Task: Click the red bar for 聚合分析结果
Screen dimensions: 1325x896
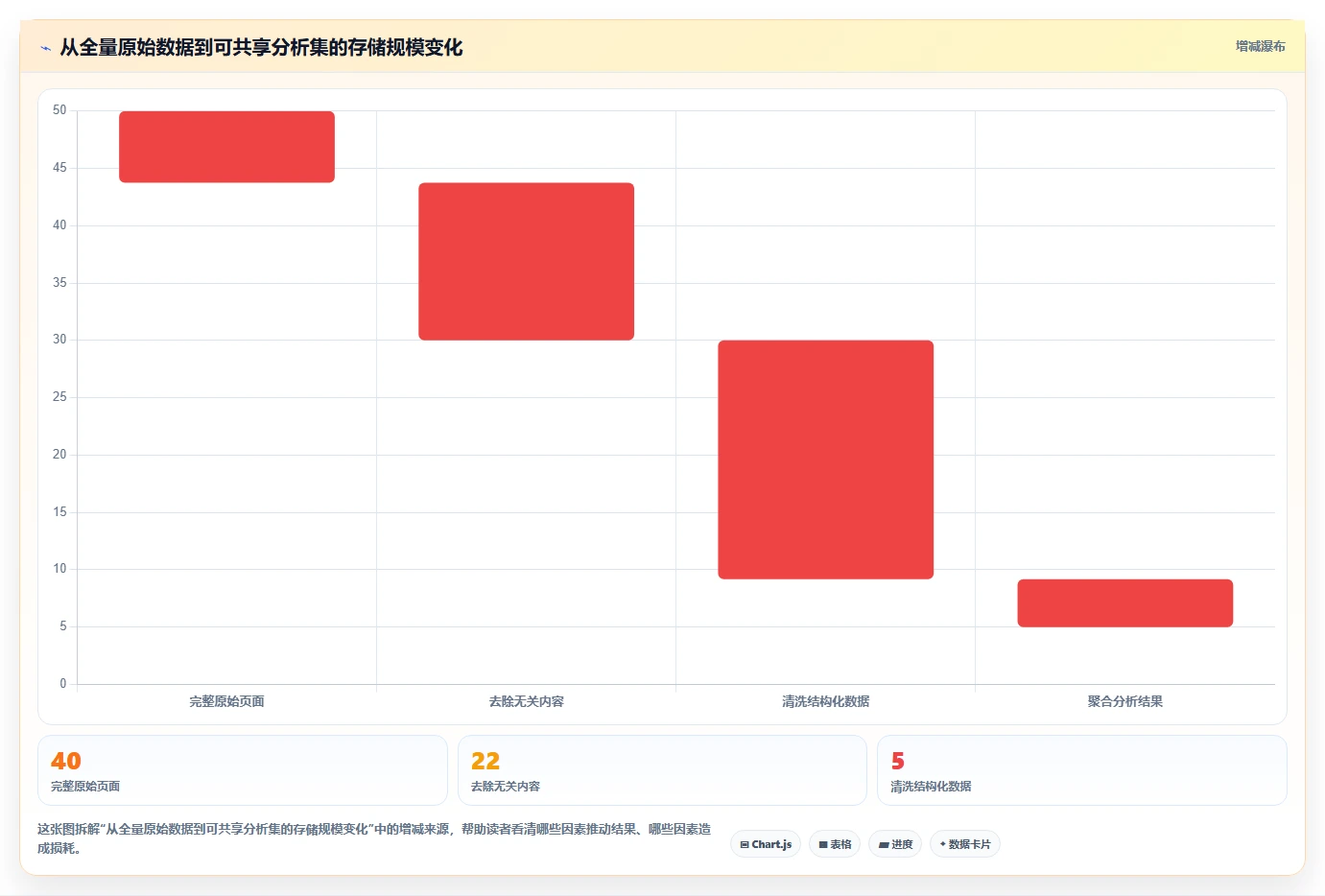Action: tap(1124, 603)
